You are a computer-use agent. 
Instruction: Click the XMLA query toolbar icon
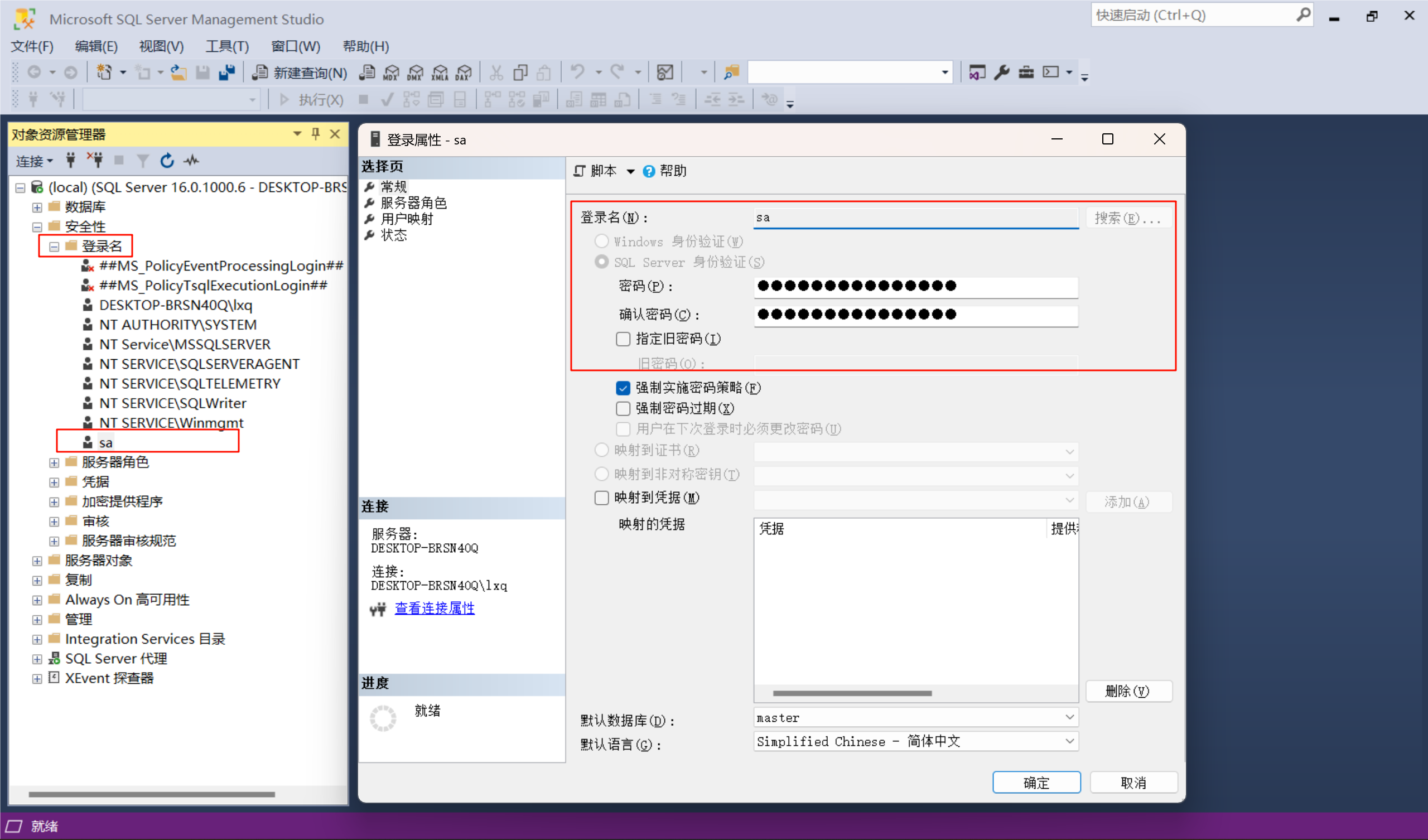[x=440, y=73]
